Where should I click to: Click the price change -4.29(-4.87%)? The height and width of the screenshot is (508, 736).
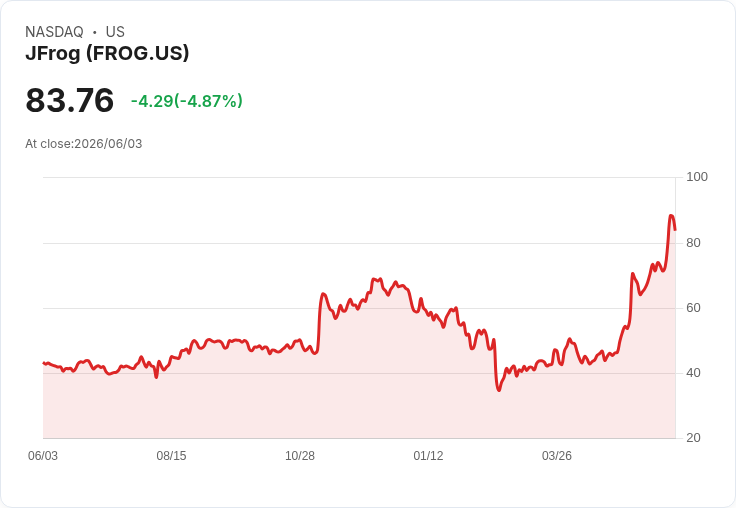coord(187,101)
